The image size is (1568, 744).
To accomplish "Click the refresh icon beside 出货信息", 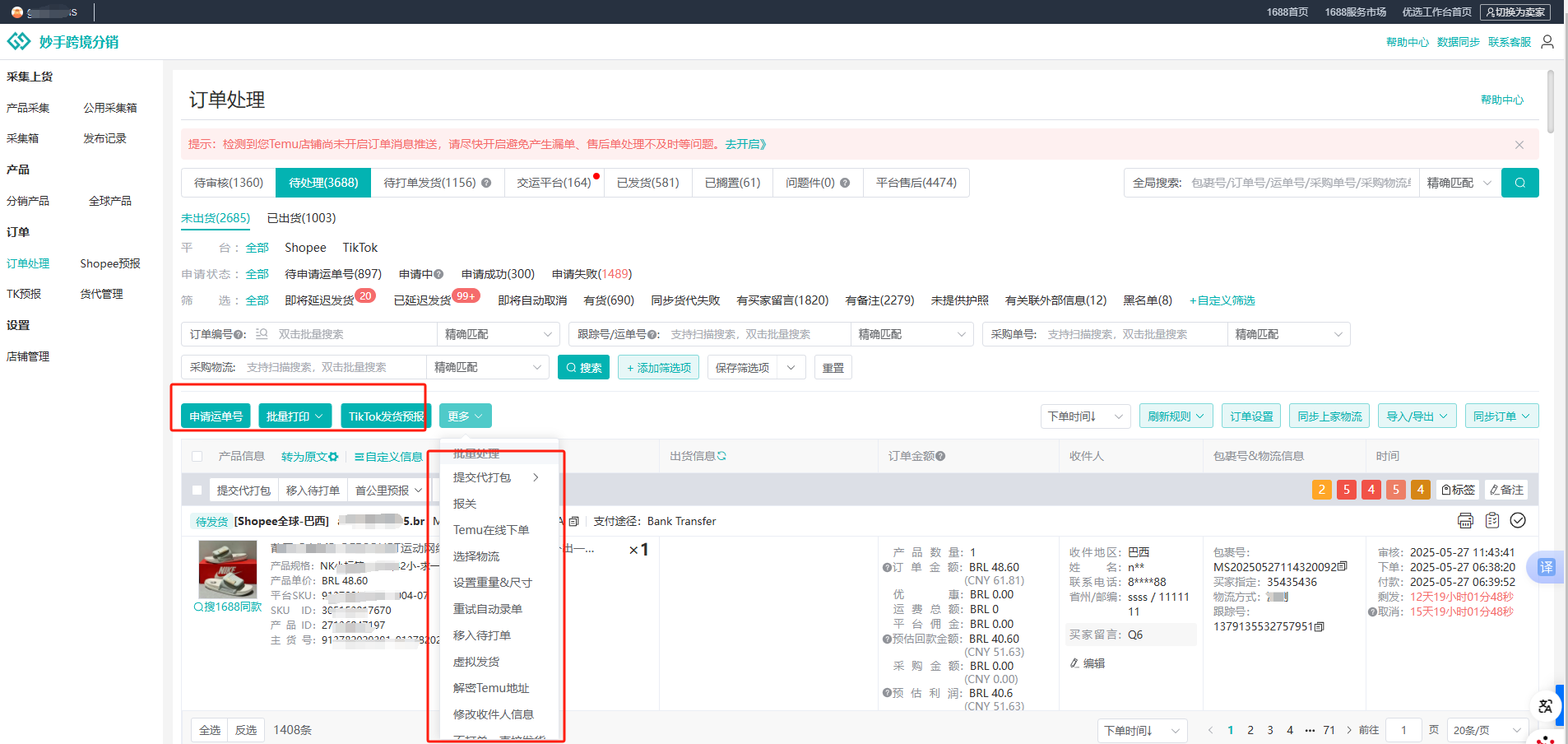I will (x=721, y=456).
